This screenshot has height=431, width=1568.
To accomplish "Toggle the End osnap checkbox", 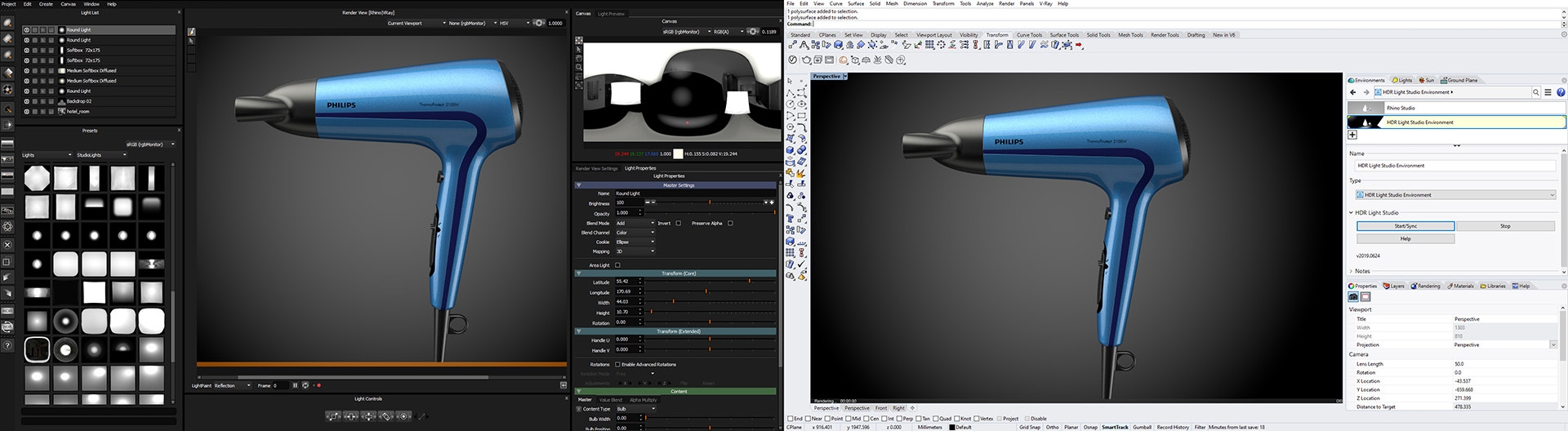I will [x=790, y=419].
